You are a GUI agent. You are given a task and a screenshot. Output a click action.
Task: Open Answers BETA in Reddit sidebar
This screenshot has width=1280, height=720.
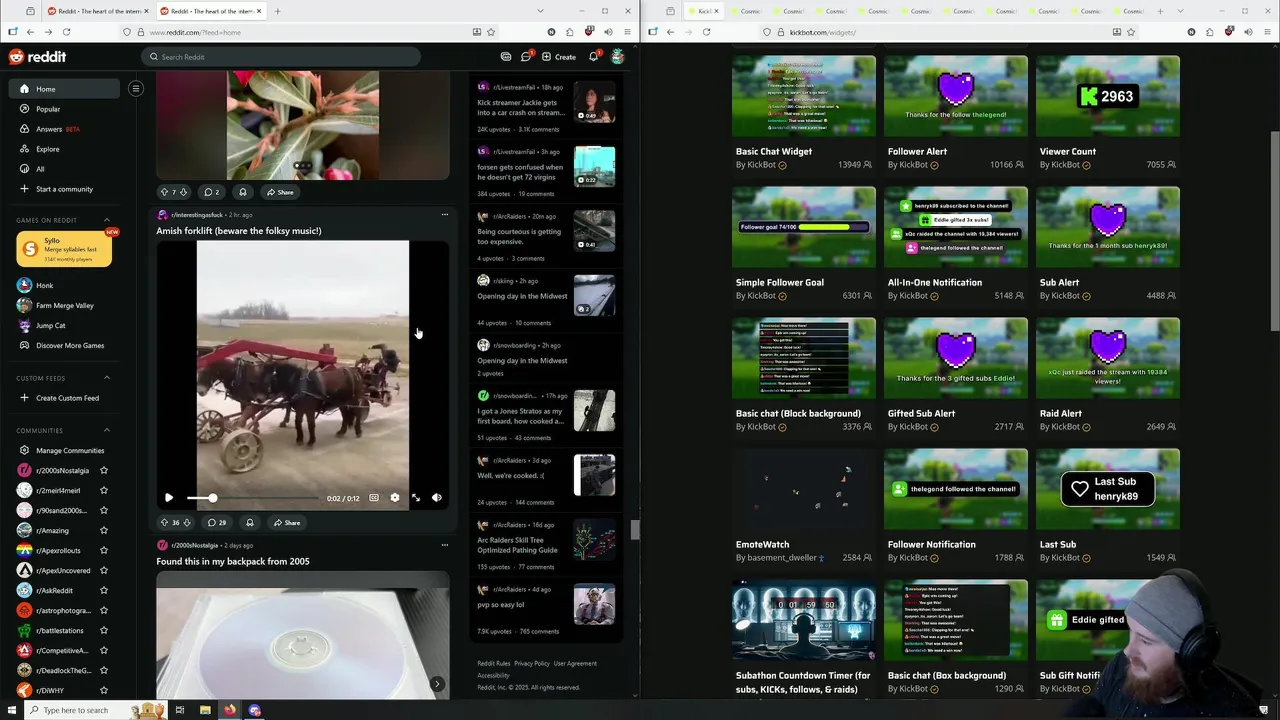64,129
